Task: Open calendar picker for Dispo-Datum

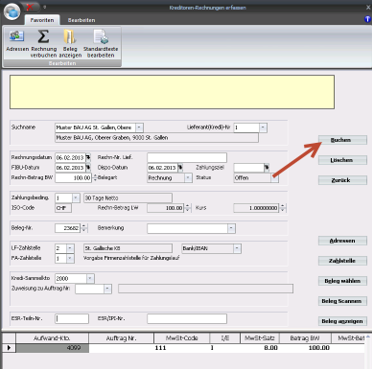Action: [180, 167]
